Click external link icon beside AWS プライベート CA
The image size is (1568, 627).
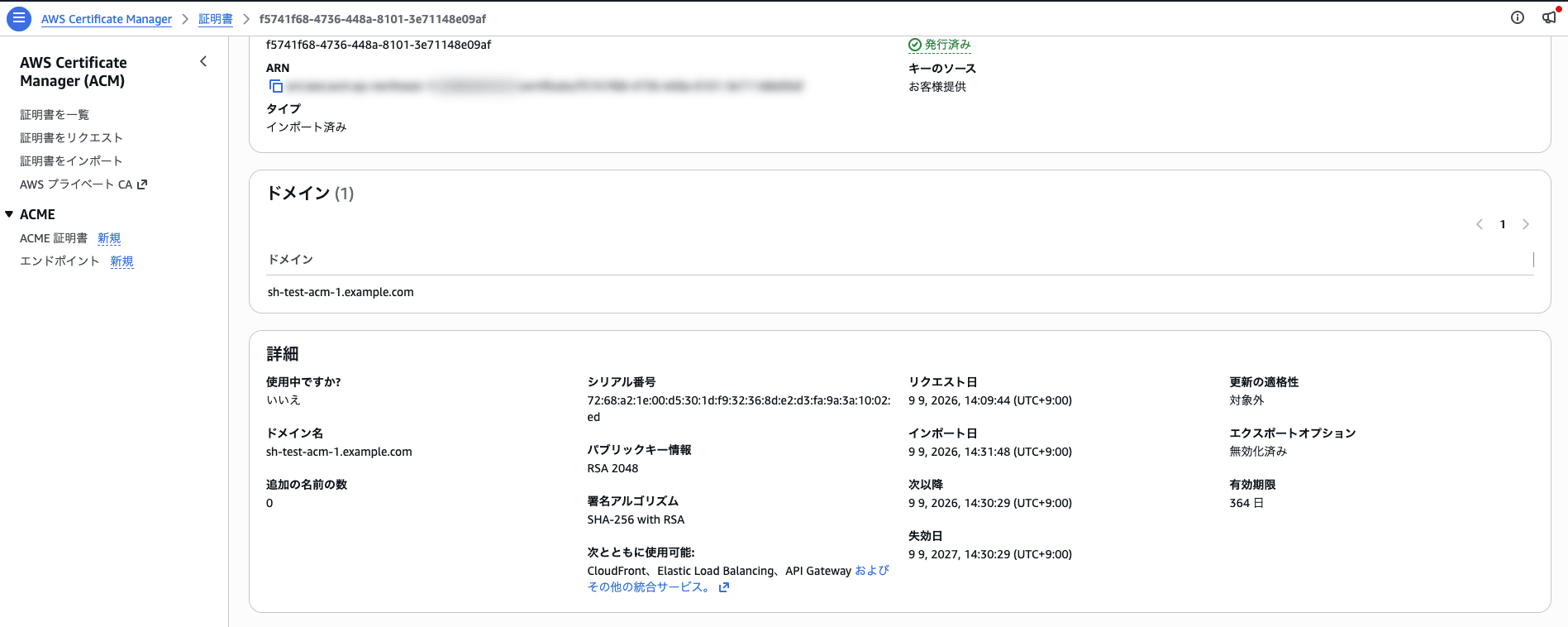tap(142, 184)
